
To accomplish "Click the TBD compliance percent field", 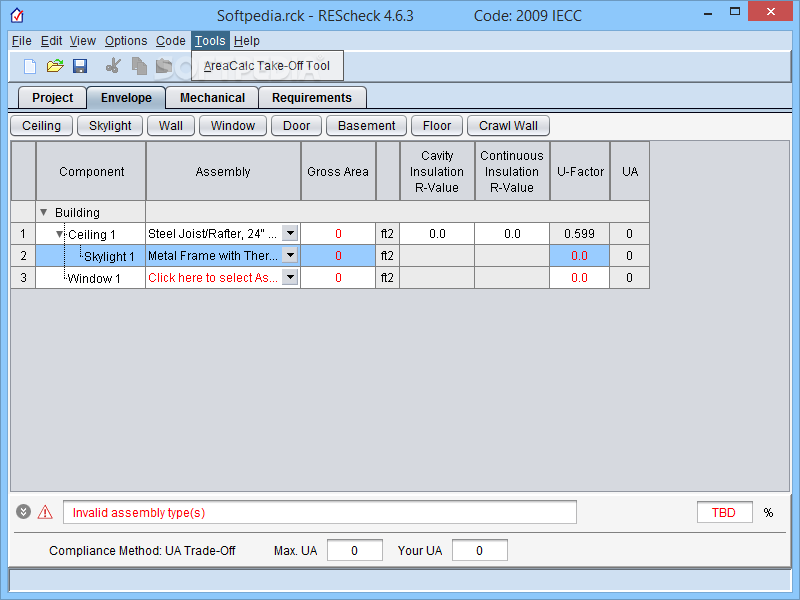I will point(724,512).
